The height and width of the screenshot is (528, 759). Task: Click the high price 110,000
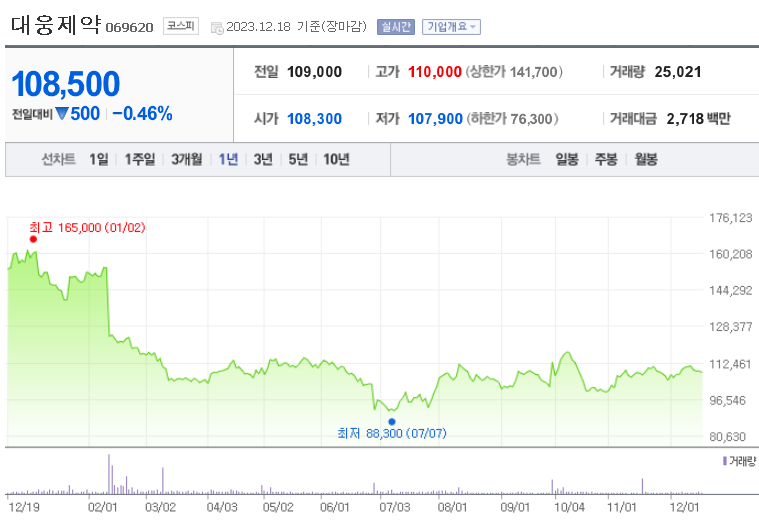pyautogui.click(x=435, y=72)
